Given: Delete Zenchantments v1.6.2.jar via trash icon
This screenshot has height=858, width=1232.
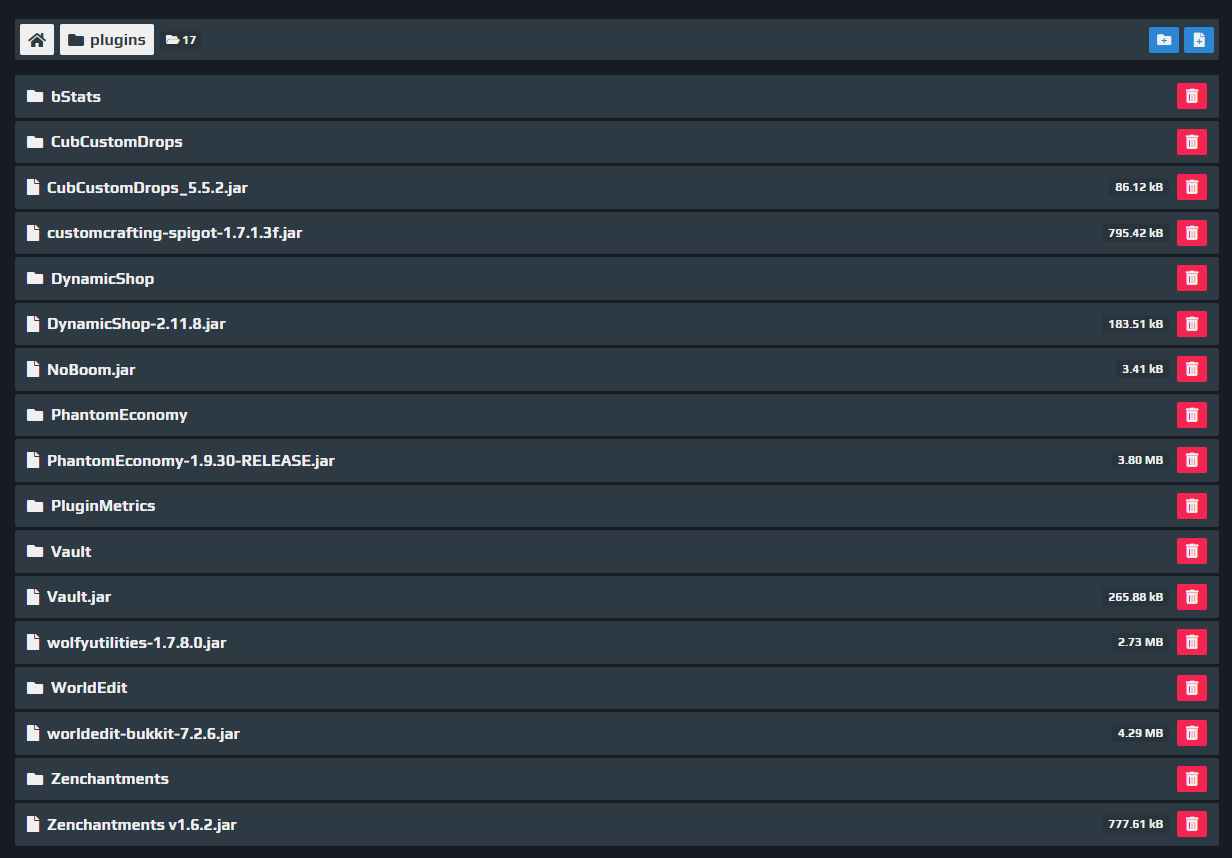Looking at the screenshot, I should (1192, 824).
